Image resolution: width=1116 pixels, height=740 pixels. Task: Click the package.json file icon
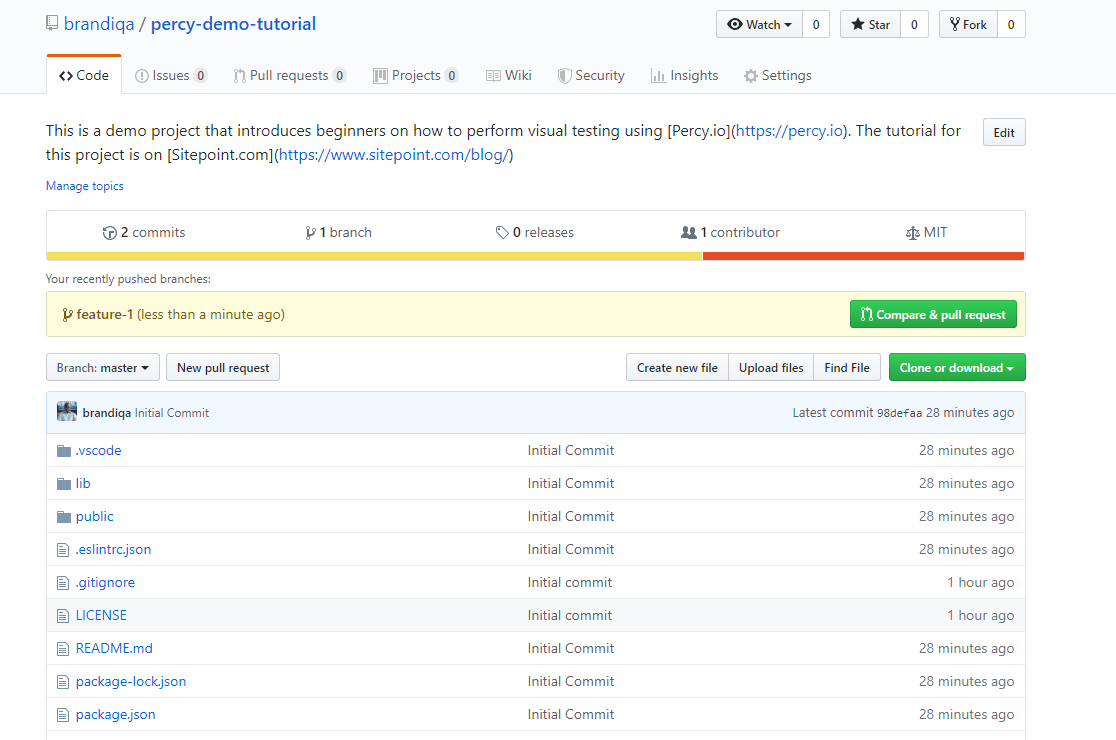coord(64,714)
